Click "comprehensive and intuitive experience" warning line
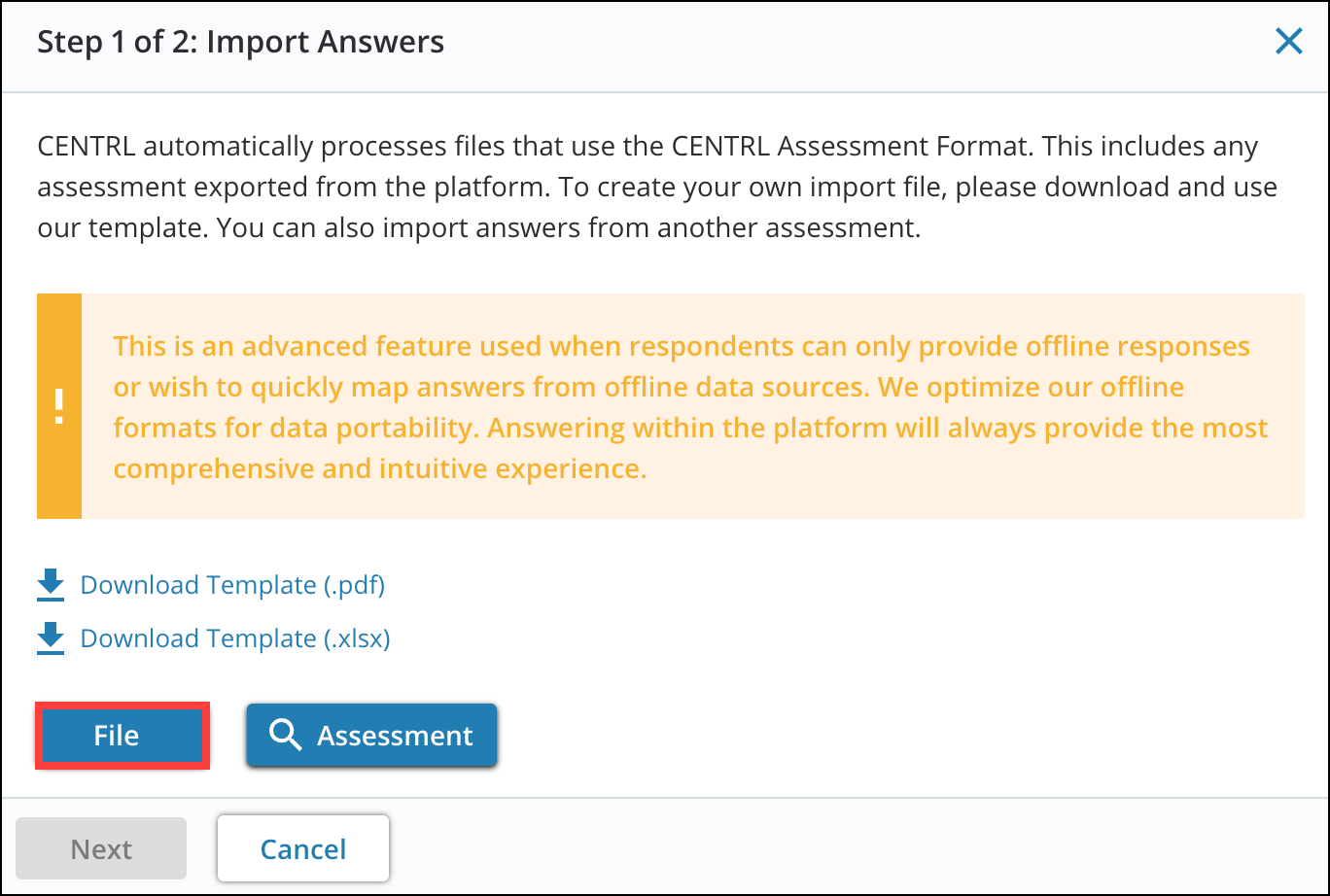 (x=380, y=468)
